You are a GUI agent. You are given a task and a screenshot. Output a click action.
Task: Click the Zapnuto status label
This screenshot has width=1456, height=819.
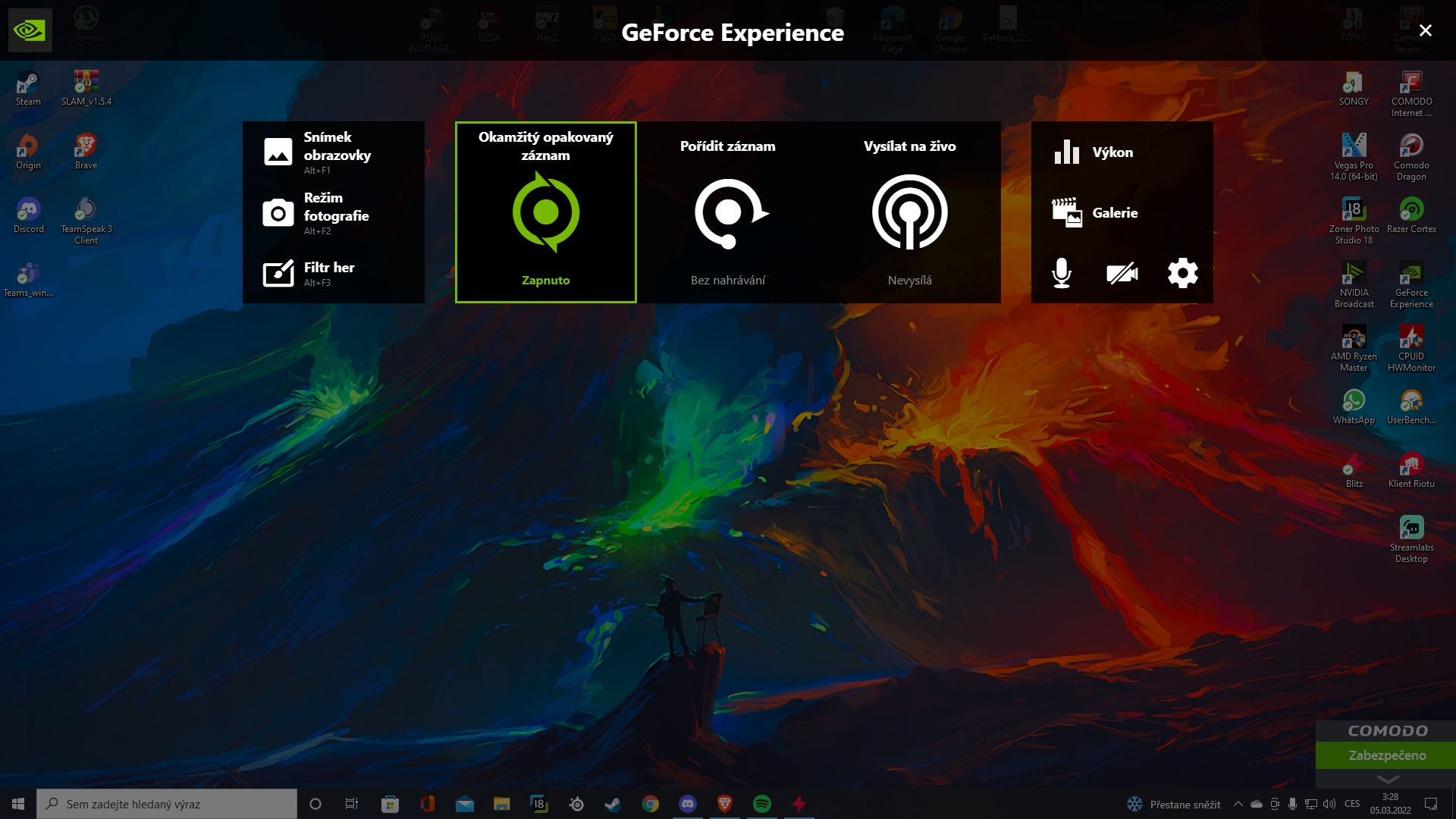click(546, 280)
